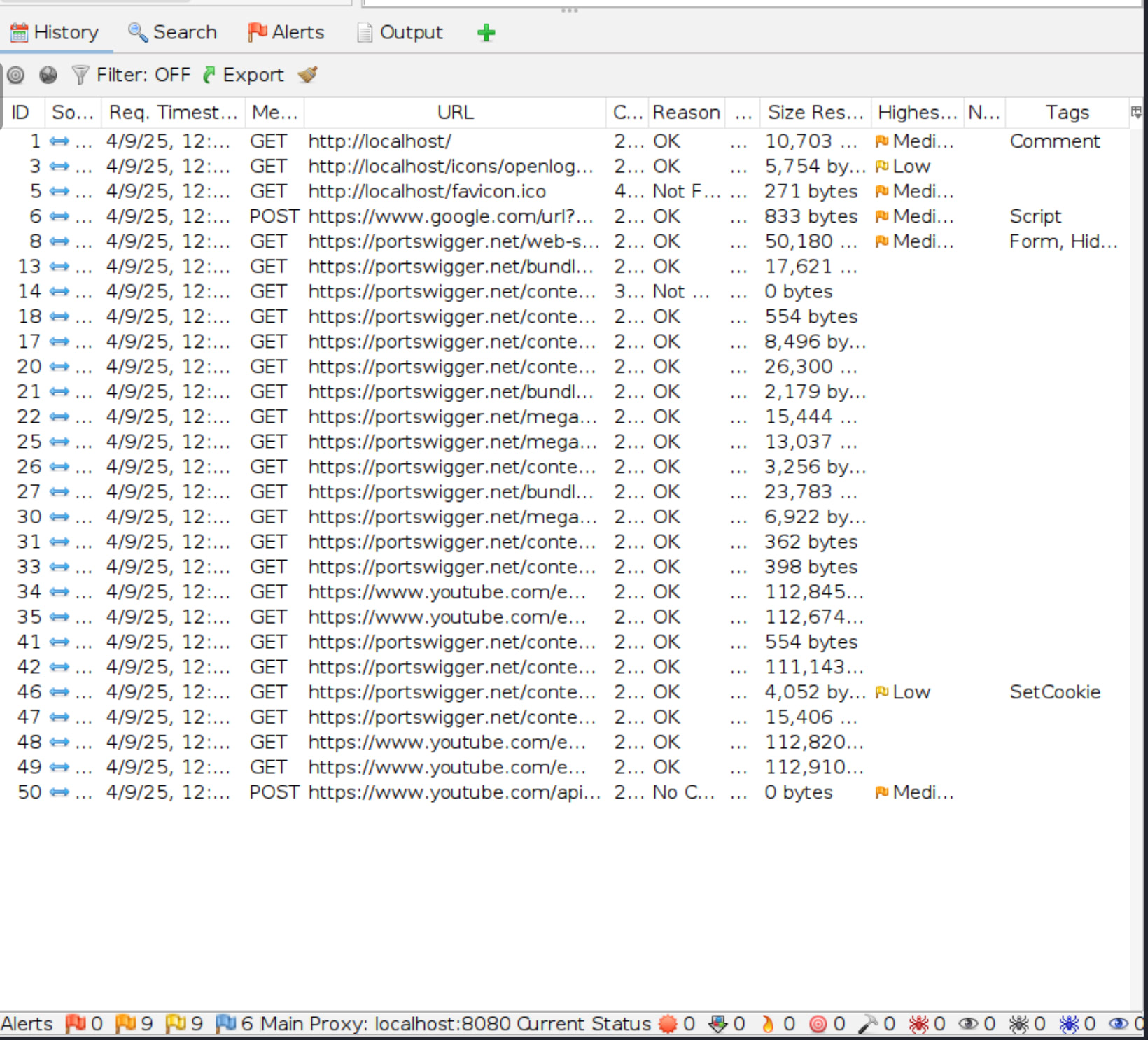Sort by the Size Resp. column header
Image resolution: width=1148 pixels, height=1040 pixels.
coord(815,112)
